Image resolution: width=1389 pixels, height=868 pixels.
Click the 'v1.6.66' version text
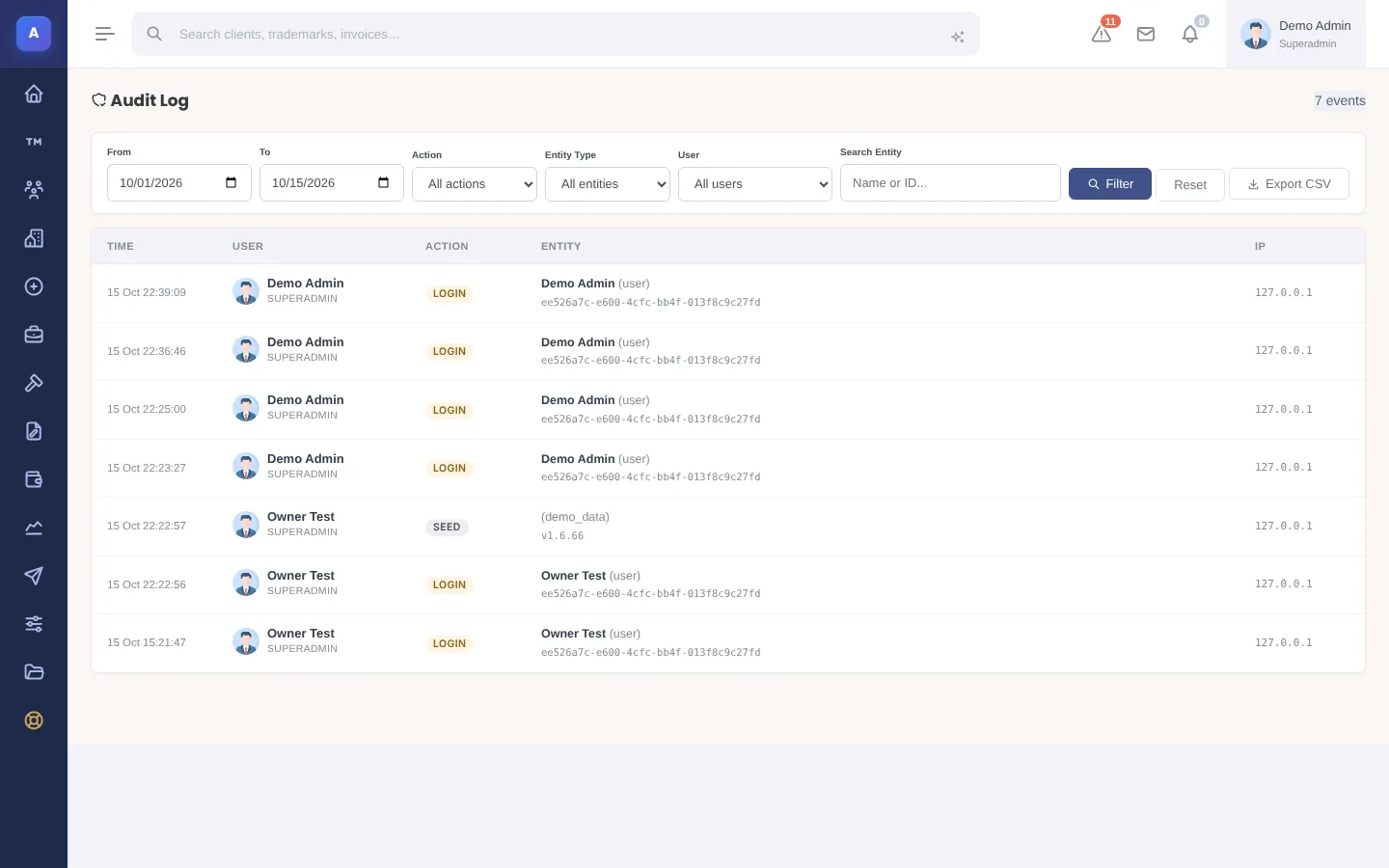tap(562, 536)
